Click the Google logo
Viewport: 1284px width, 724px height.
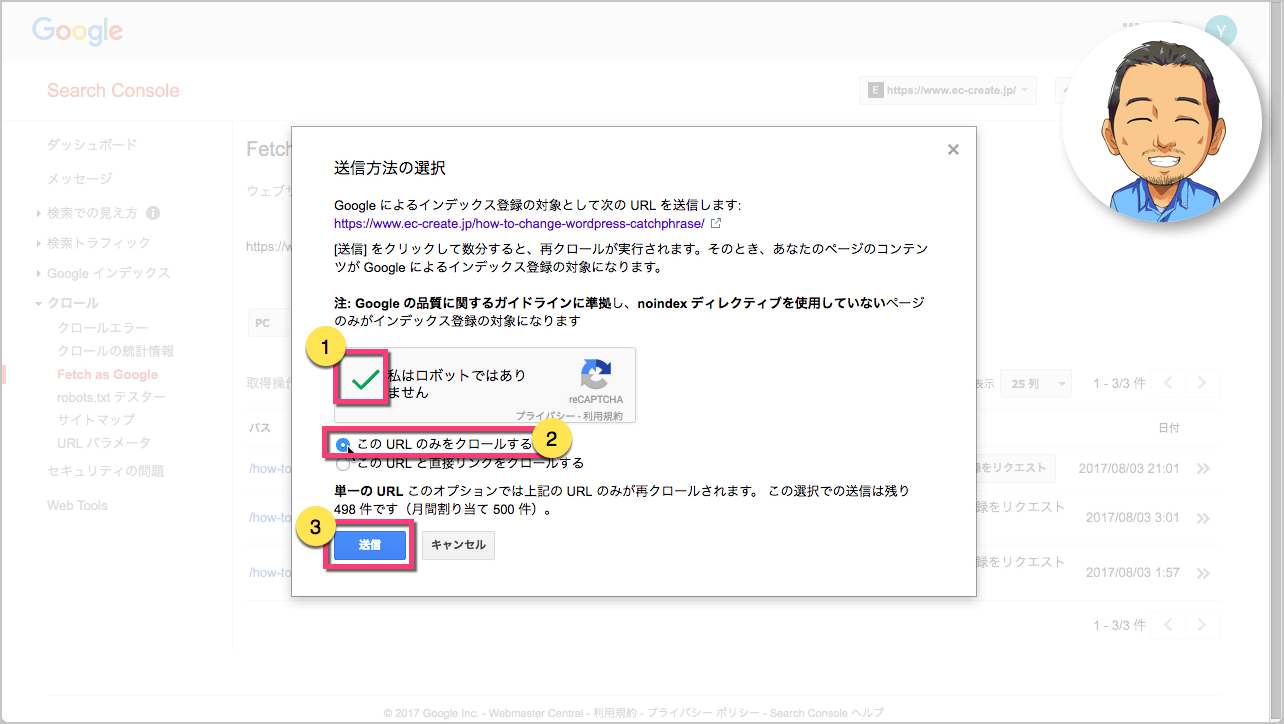click(x=78, y=31)
